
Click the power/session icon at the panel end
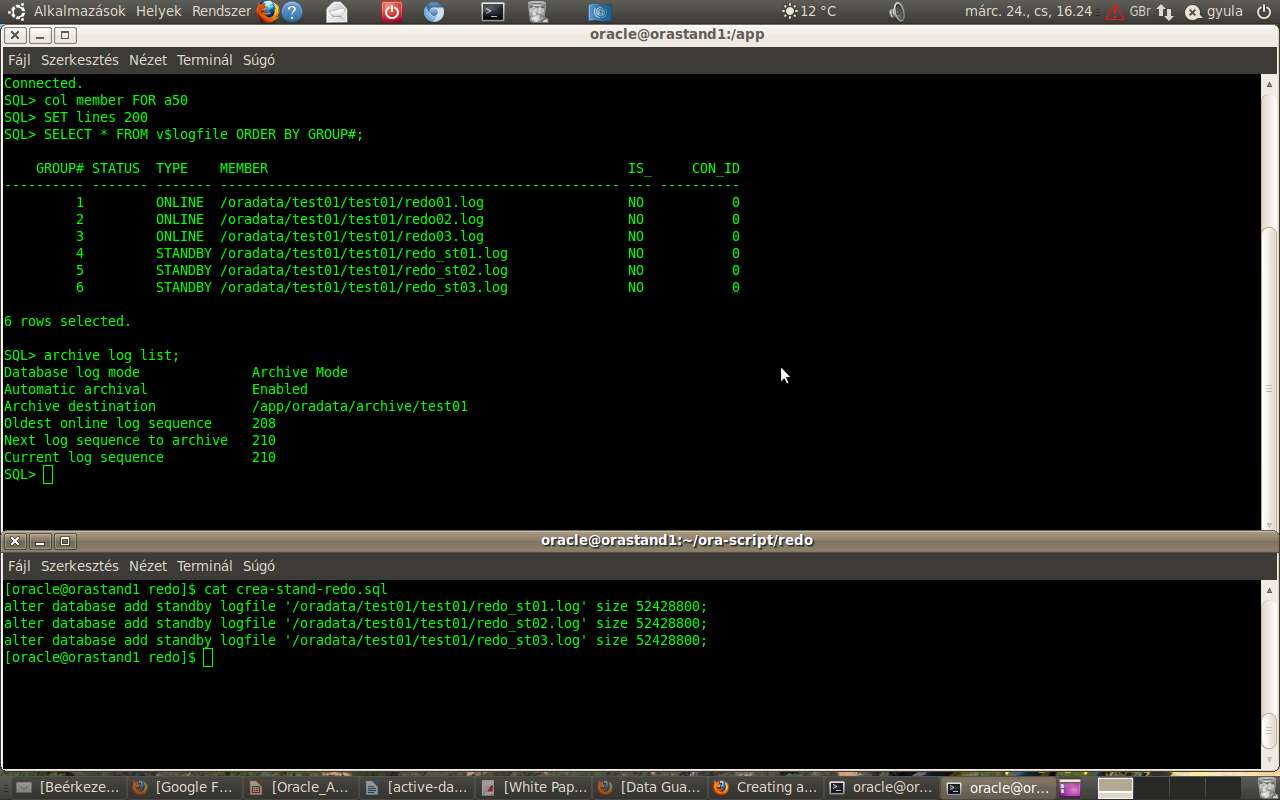(1264, 11)
